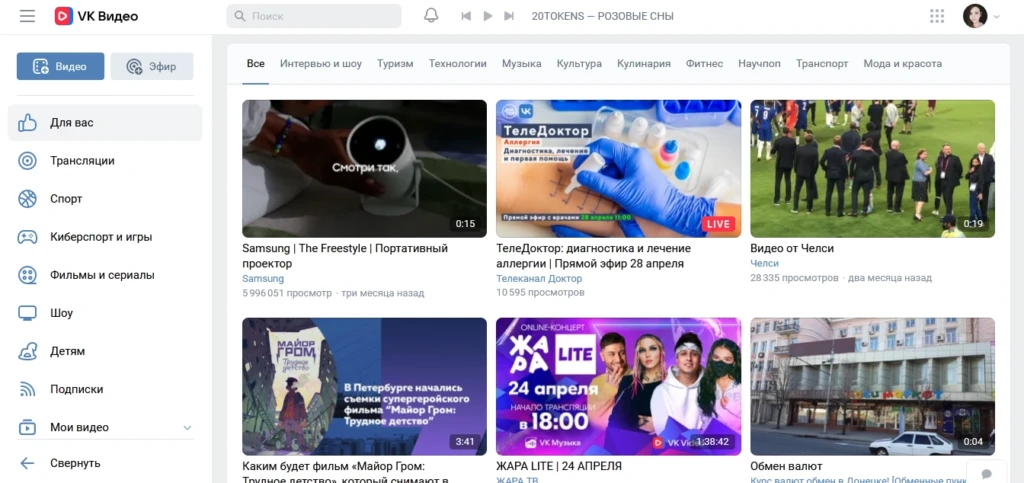Select the Кулинария tab
The image size is (1024, 483).
click(x=643, y=64)
